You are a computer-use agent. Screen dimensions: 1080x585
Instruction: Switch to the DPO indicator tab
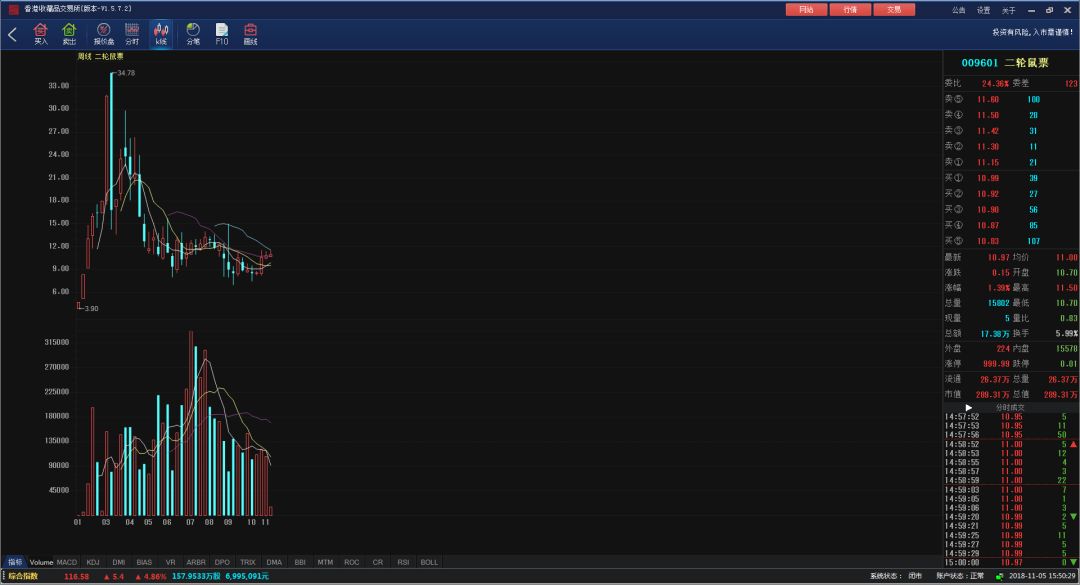(x=222, y=562)
